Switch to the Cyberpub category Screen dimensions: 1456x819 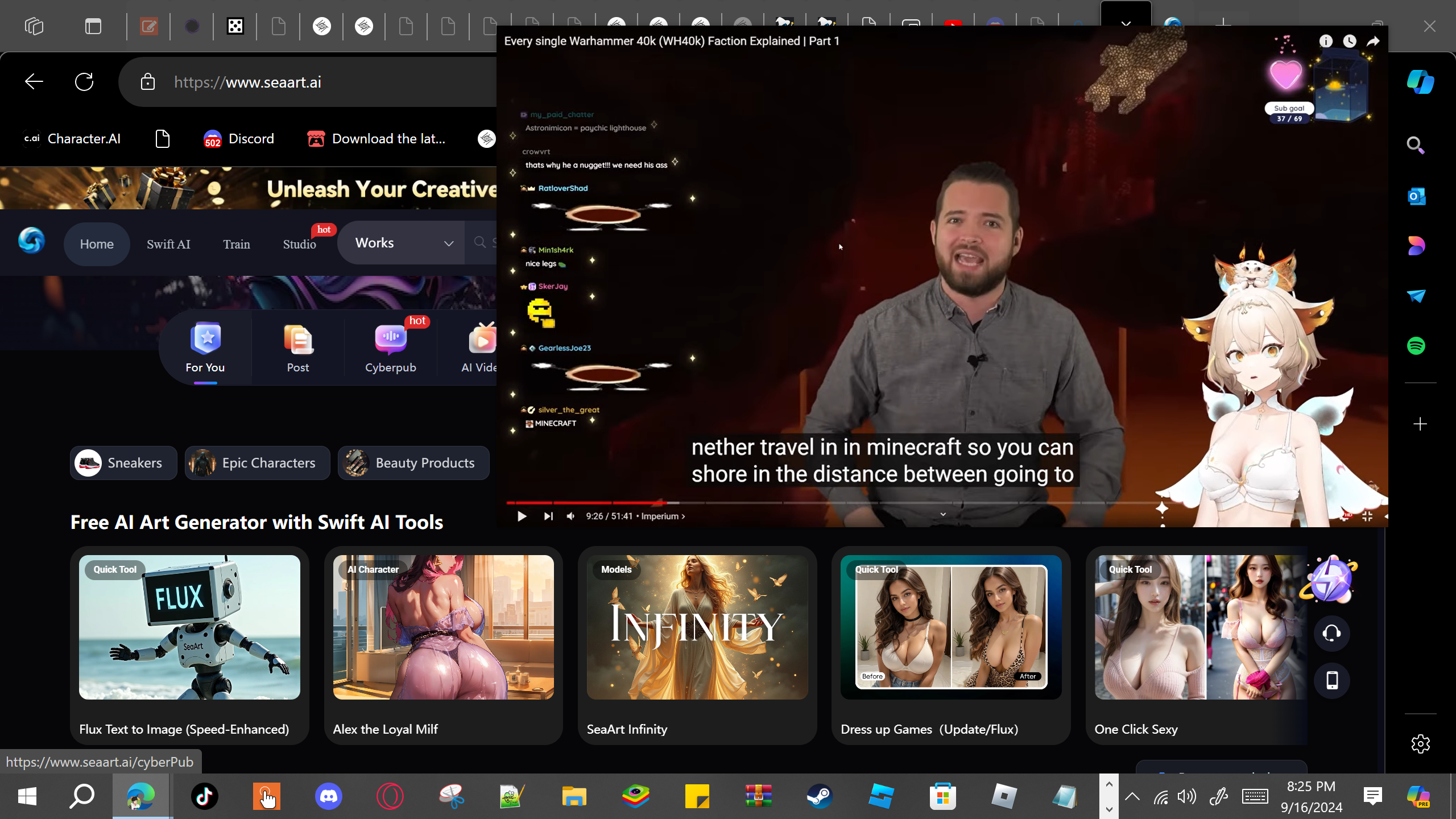(x=391, y=348)
